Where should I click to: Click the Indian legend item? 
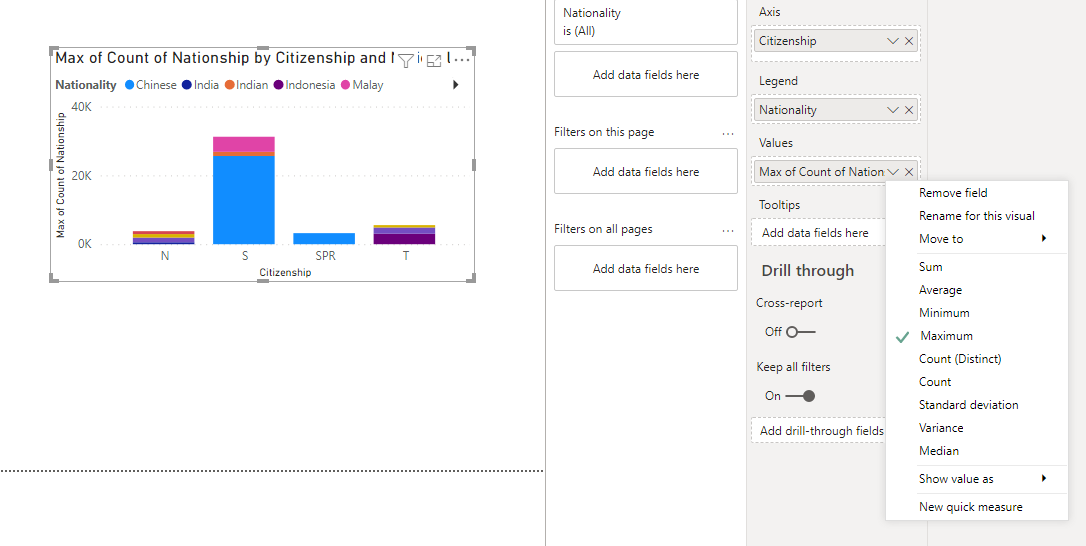pos(247,85)
